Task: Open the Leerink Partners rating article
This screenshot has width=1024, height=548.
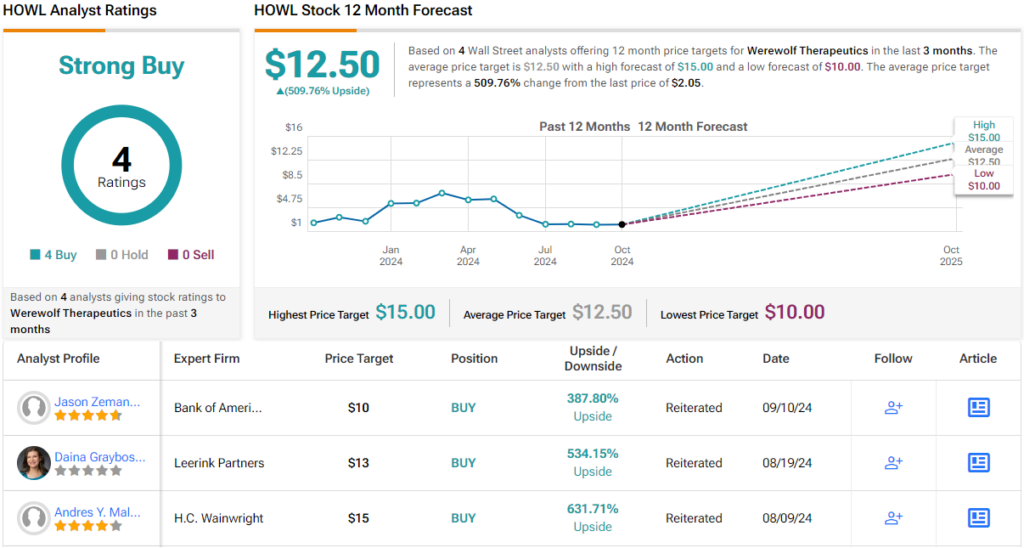Action: tap(978, 463)
